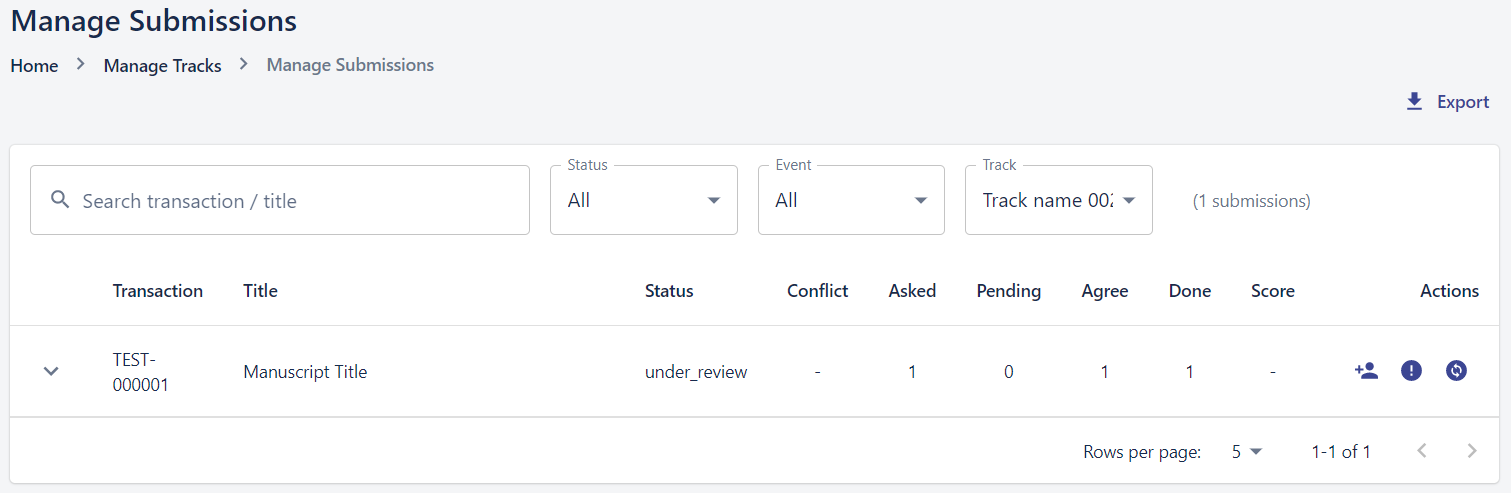Click the assign reviewer person-add icon
Viewport: 1511px width, 493px height.
point(1366,371)
